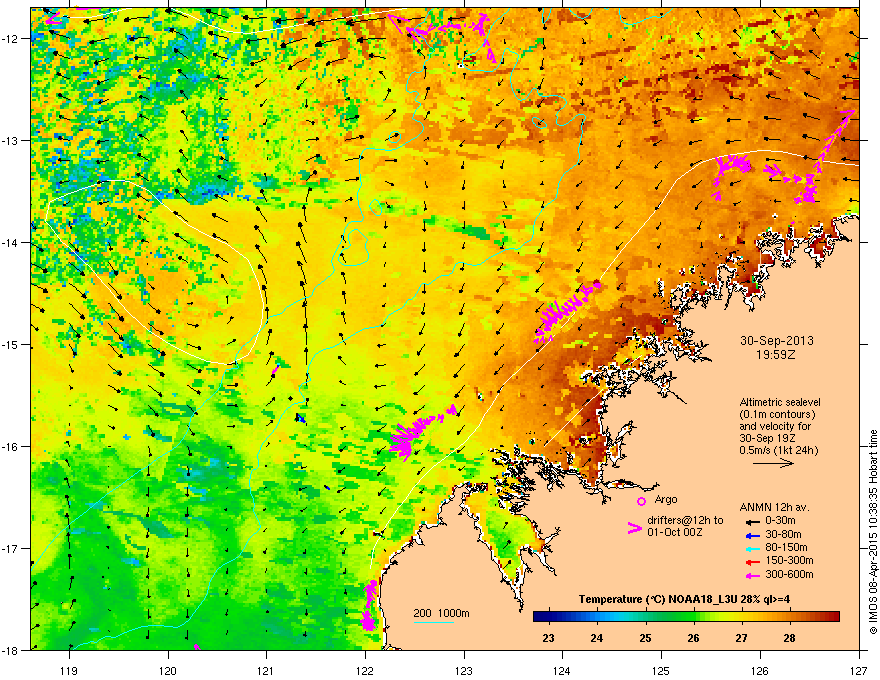Click the magenta 300-600m legend arrow
Image resolution: width=880 pixels, height=680 pixels.
[x=751, y=575]
